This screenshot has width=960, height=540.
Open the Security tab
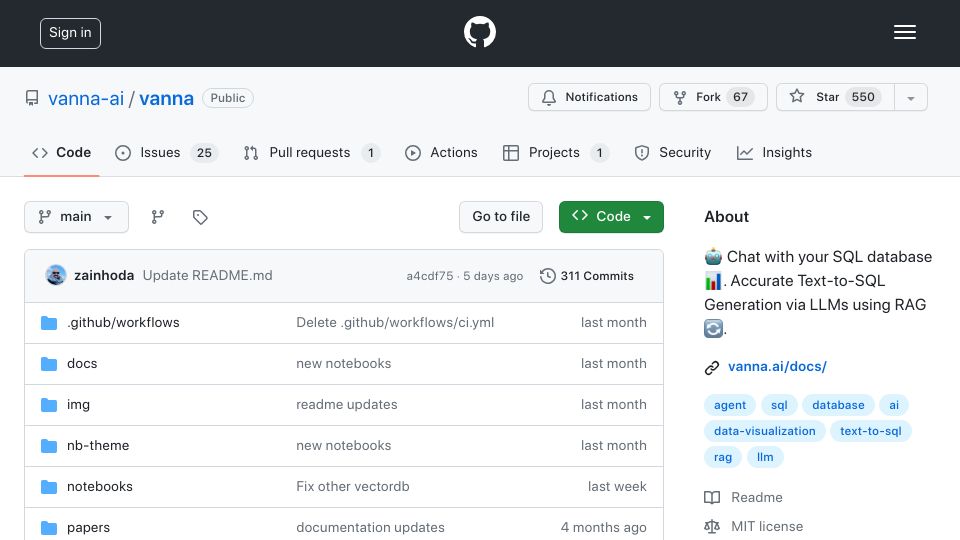point(672,152)
